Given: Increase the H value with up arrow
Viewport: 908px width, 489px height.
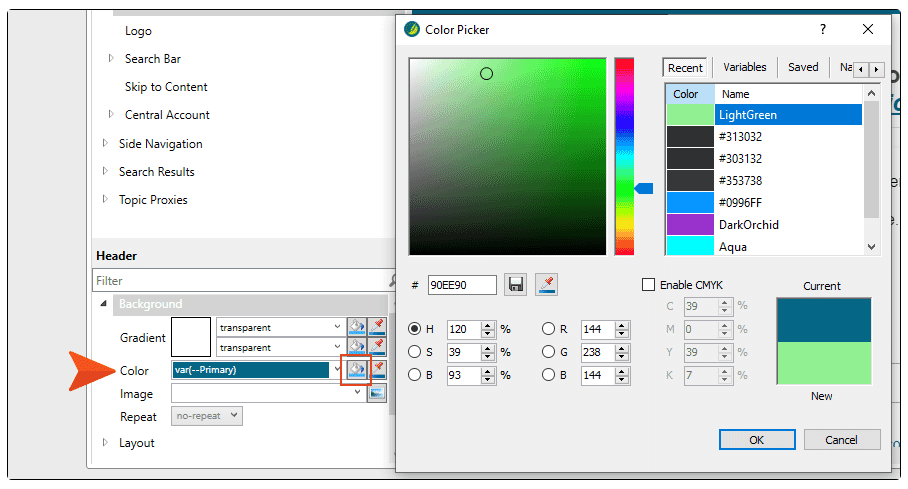Looking at the screenshot, I should coord(488,326).
